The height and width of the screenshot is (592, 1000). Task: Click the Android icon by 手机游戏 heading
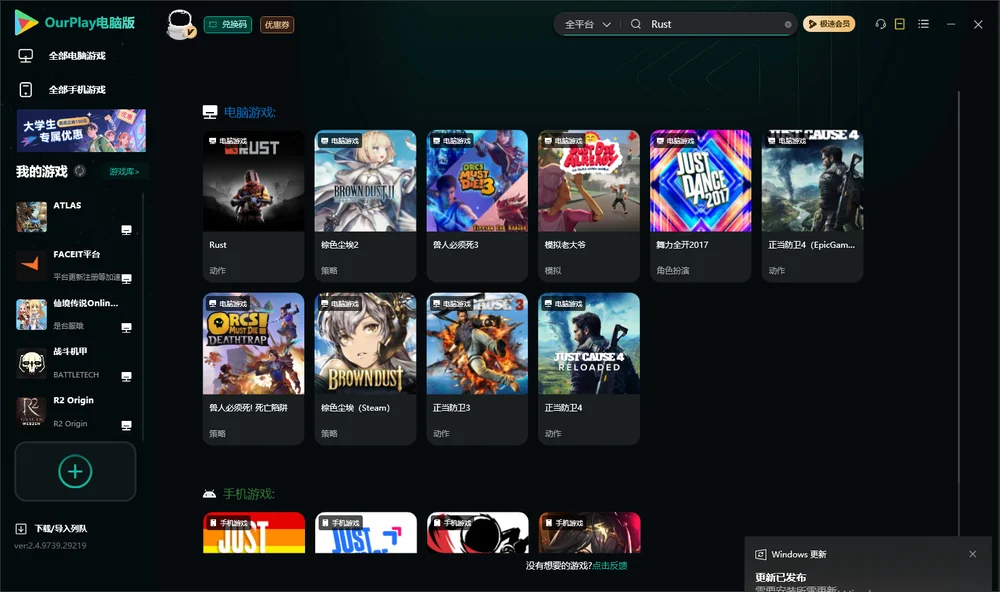click(x=209, y=494)
